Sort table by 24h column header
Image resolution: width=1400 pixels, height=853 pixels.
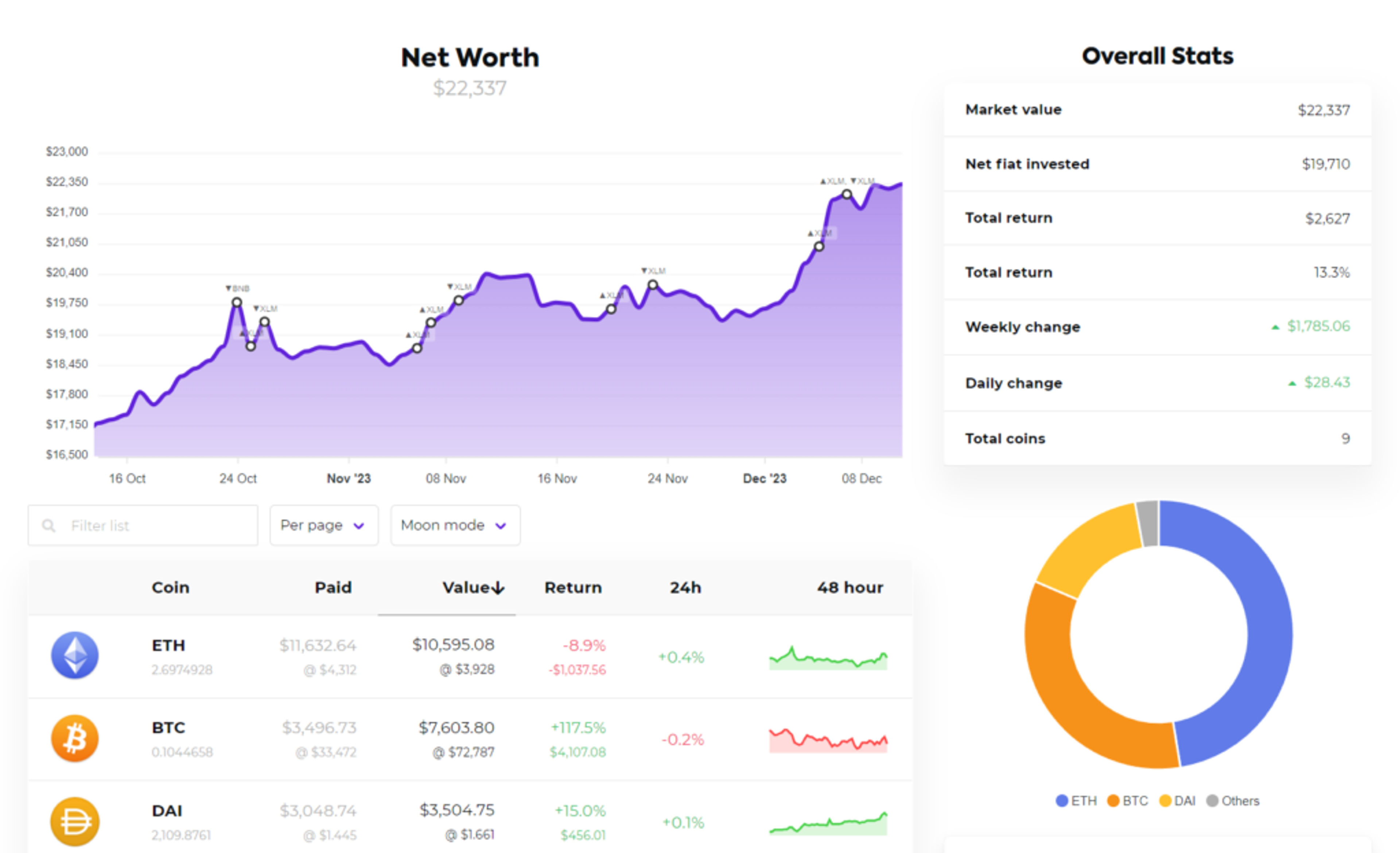(x=685, y=588)
